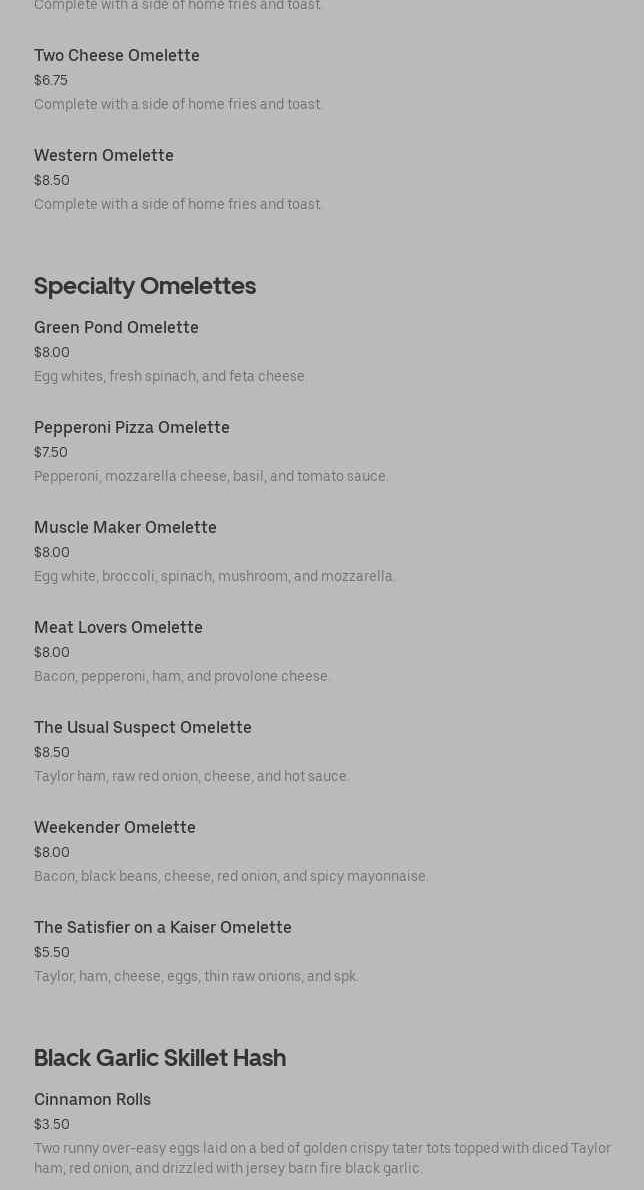Click the Taylor ham, raw red onion description
Viewport: 644px width, 1190px height.
[x=191, y=777]
